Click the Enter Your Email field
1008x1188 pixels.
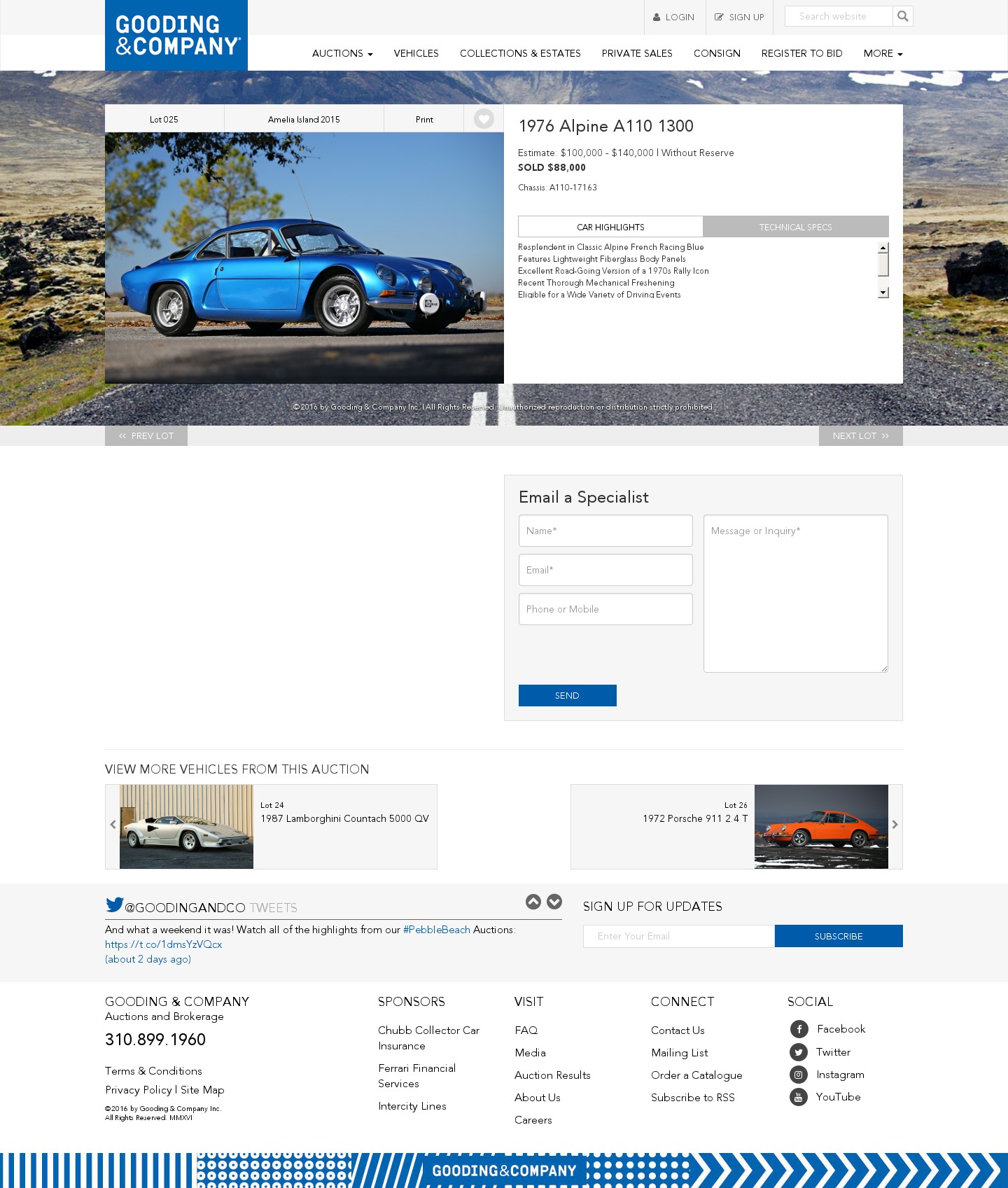tap(679, 936)
